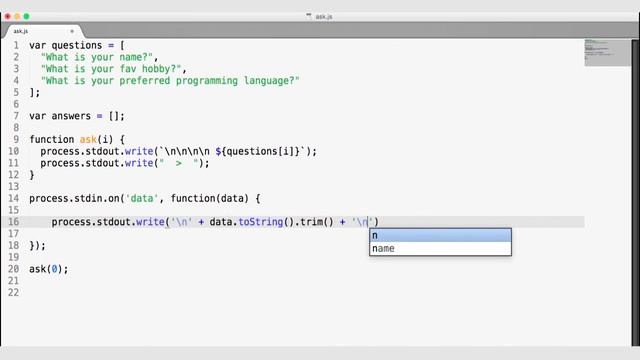The width and height of the screenshot is (640, 360).
Task: Click line number 14 in gutter
Action: click(13, 198)
